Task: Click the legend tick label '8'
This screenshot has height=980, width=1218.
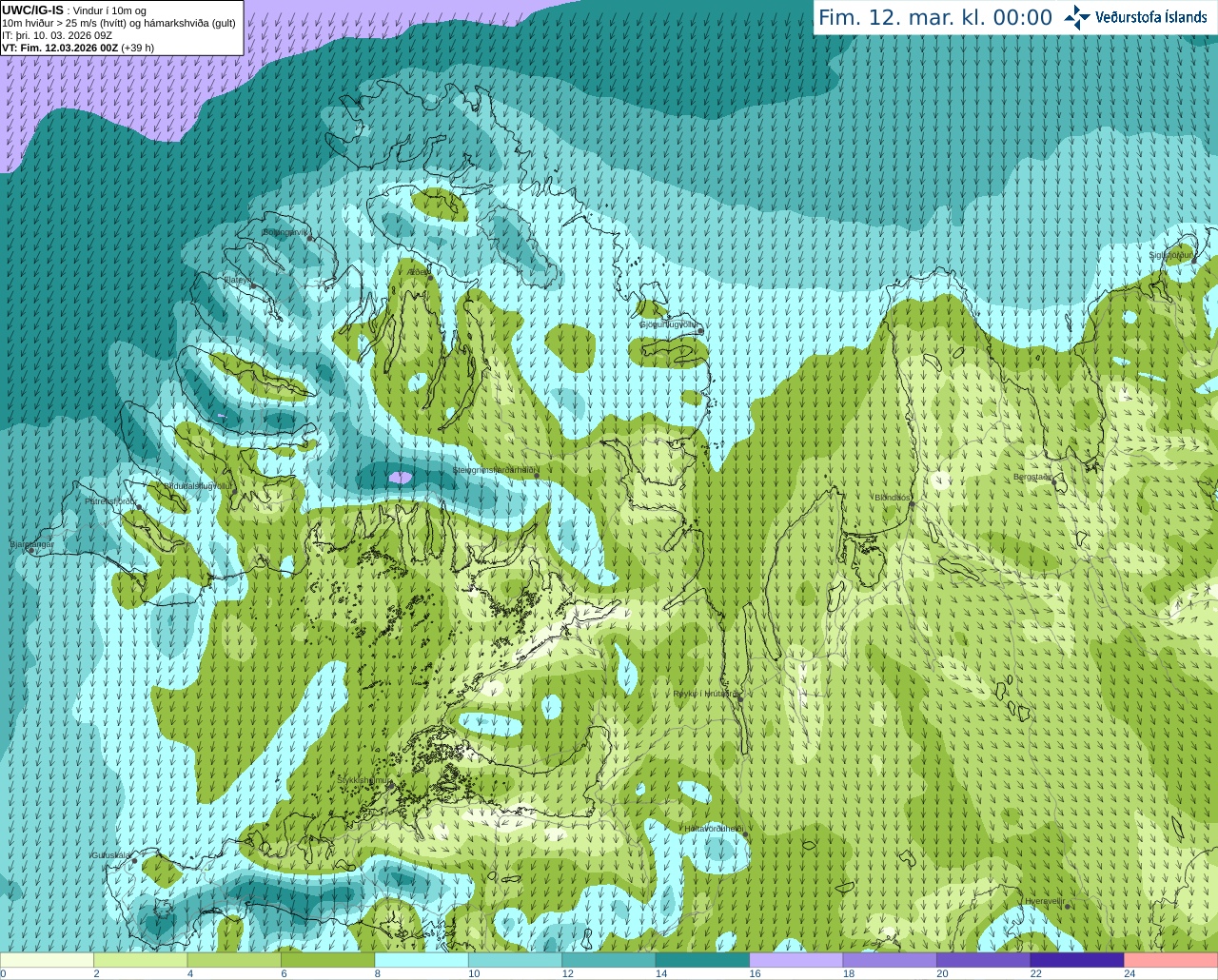Action: [378, 973]
